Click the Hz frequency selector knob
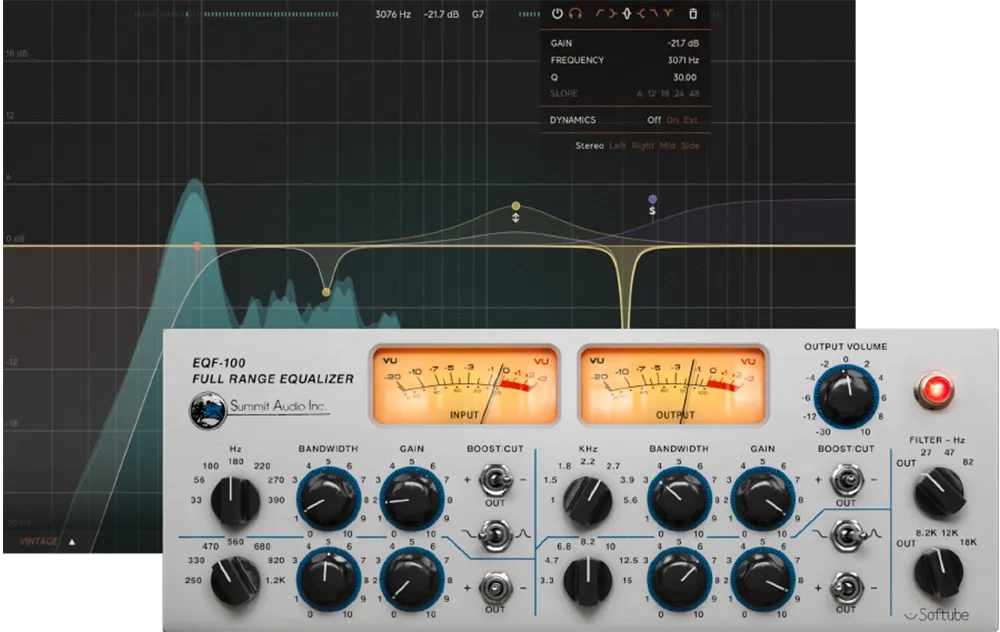The image size is (1000, 632). pos(235,501)
